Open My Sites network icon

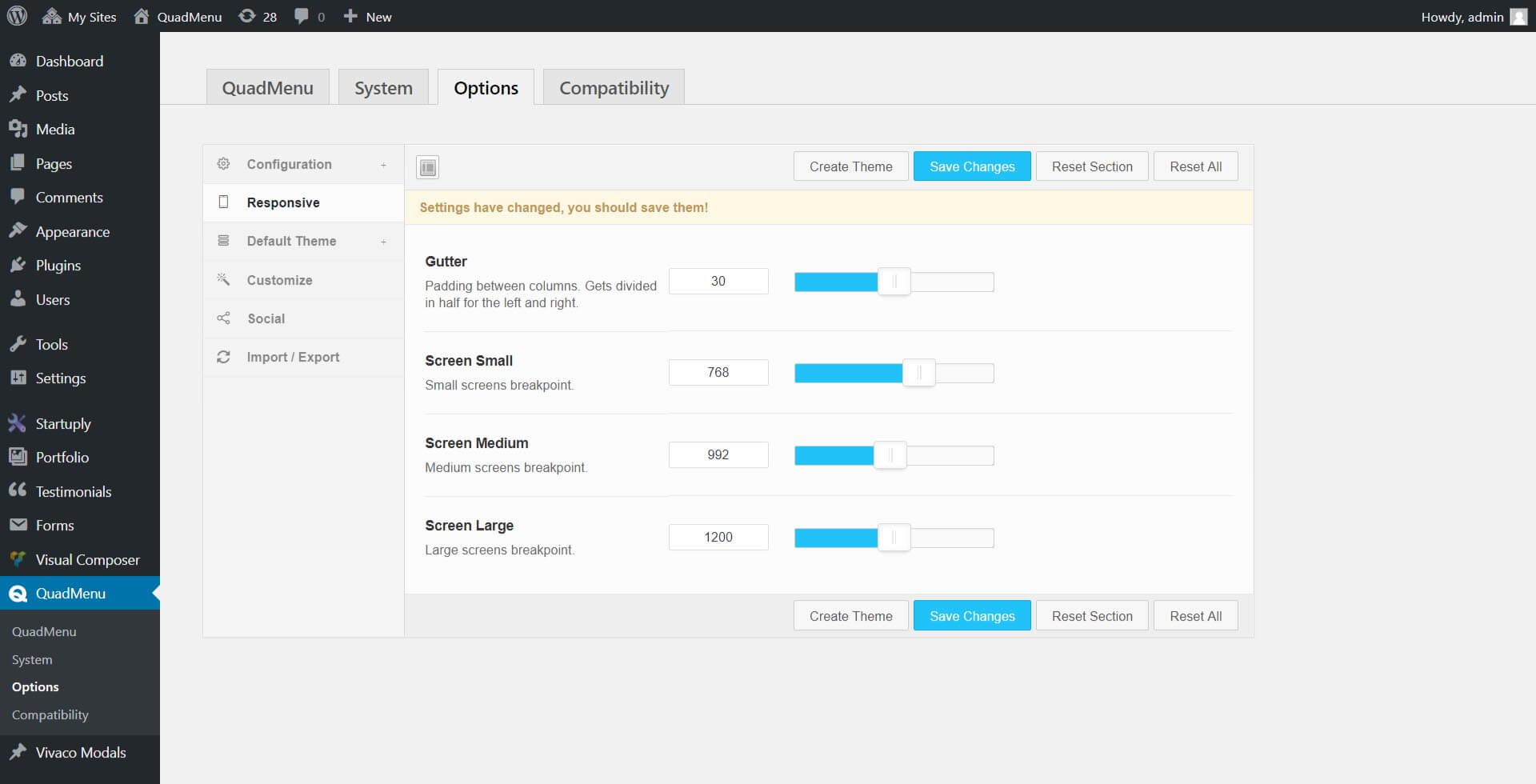click(51, 16)
